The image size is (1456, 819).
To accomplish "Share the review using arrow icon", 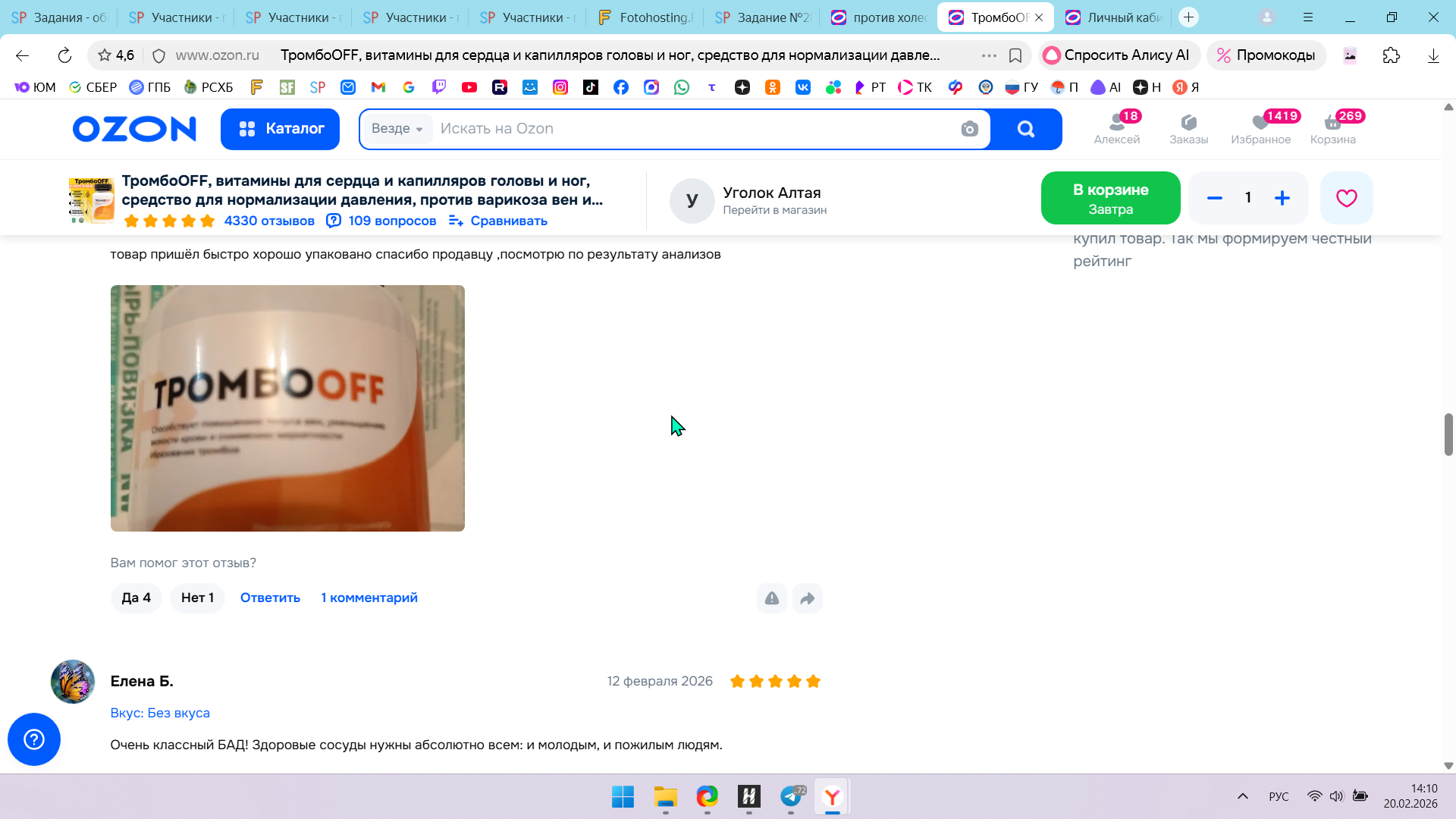I will [x=808, y=598].
